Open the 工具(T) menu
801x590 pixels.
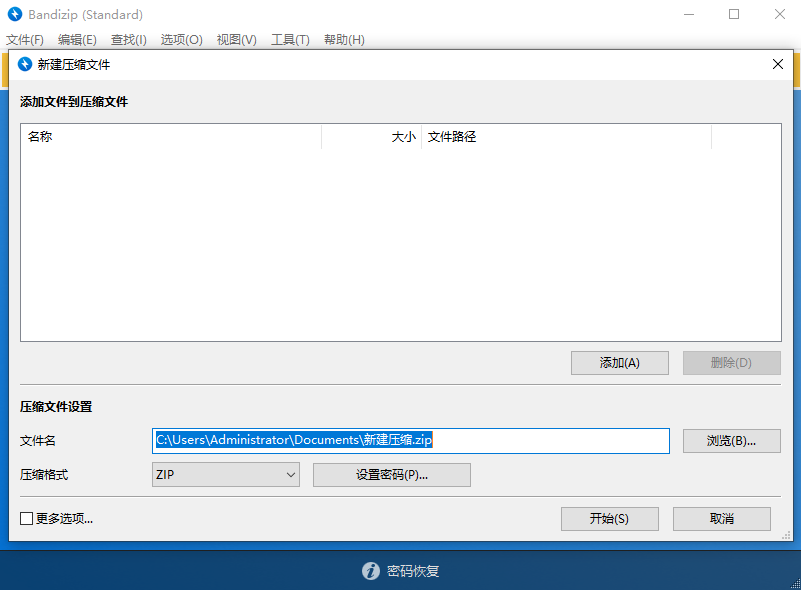(290, 39)
